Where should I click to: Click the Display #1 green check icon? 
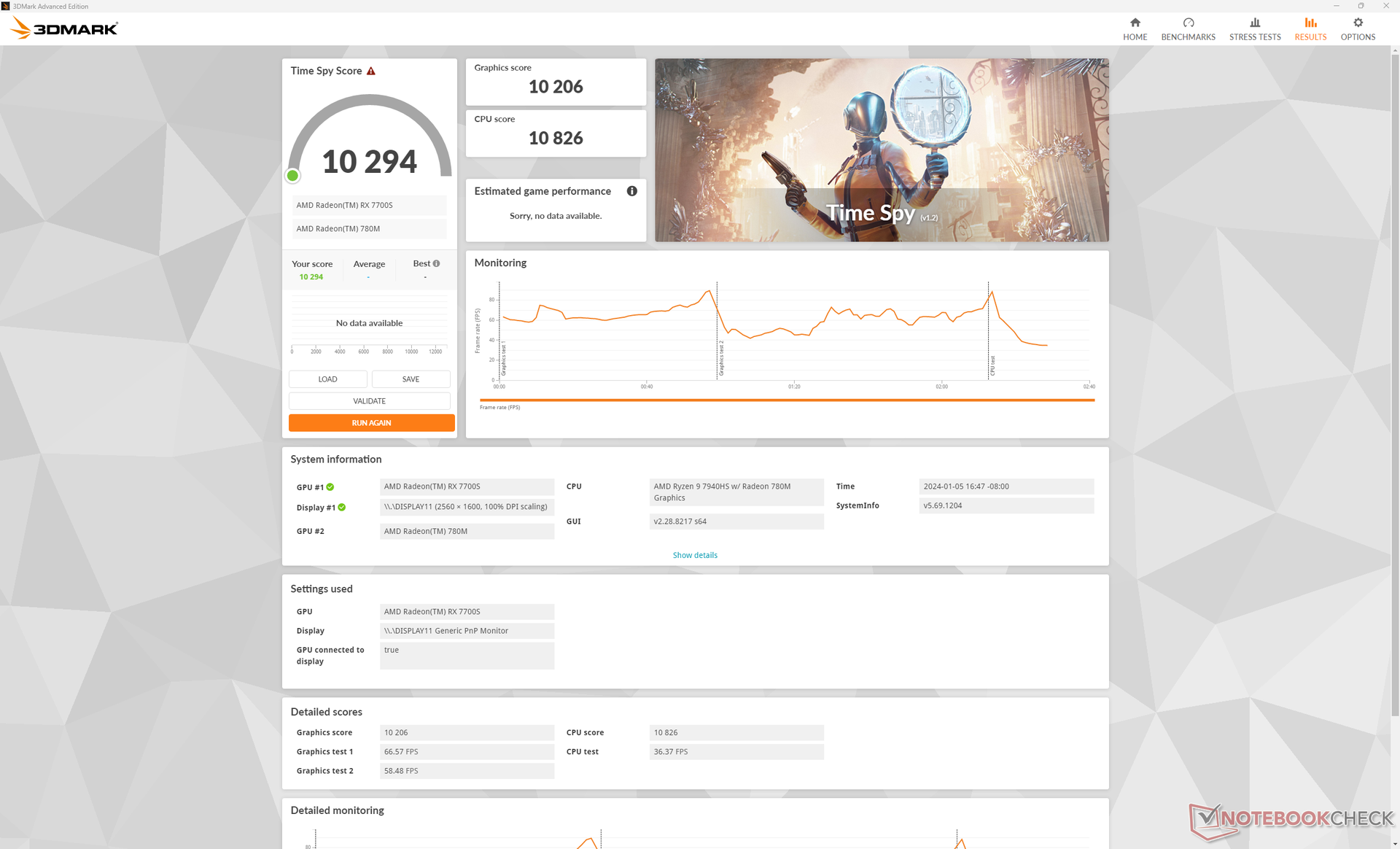click(x=342, y=507)
